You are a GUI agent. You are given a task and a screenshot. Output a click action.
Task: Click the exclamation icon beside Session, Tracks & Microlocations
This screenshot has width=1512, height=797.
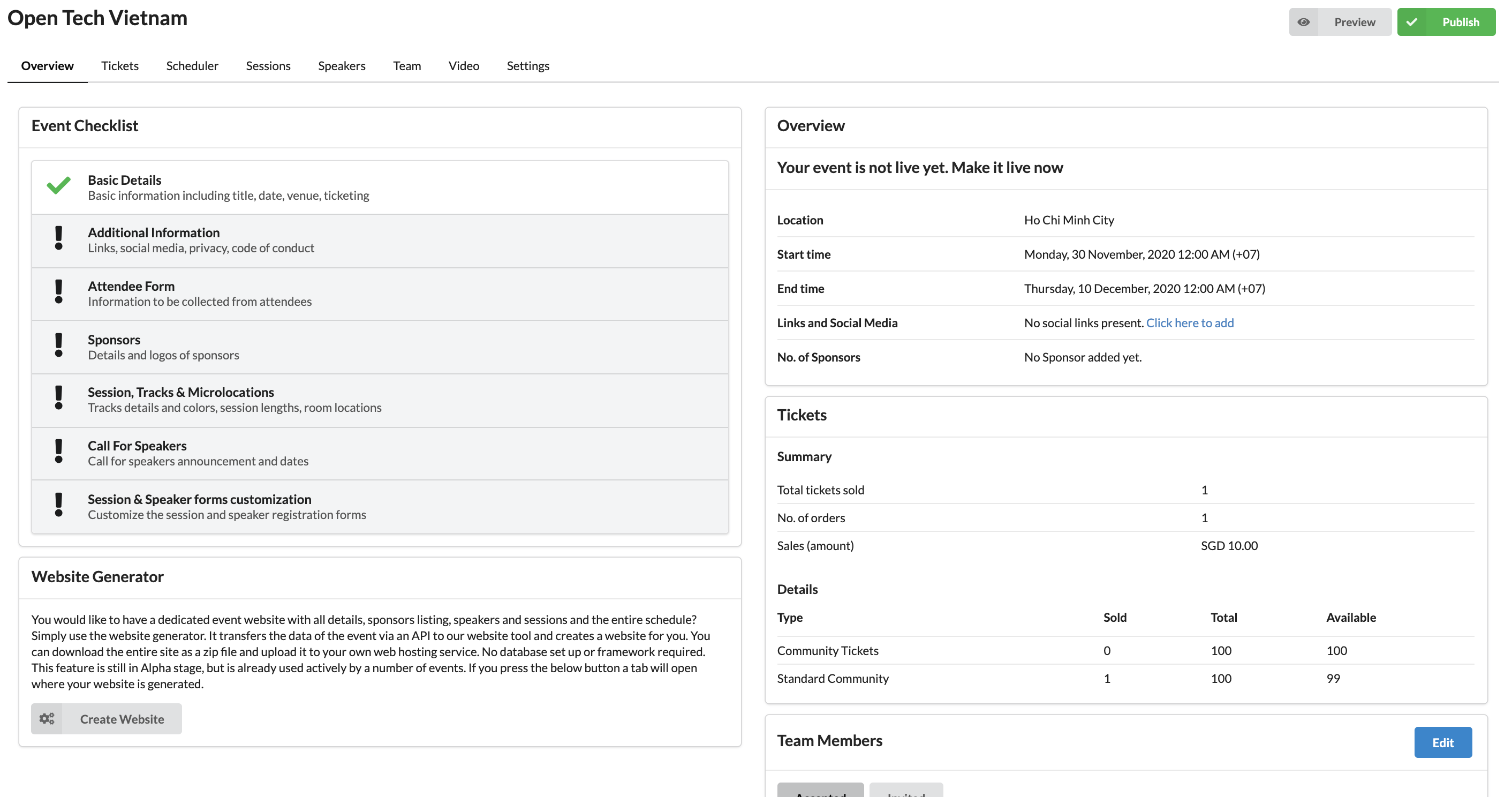point(59,398)
